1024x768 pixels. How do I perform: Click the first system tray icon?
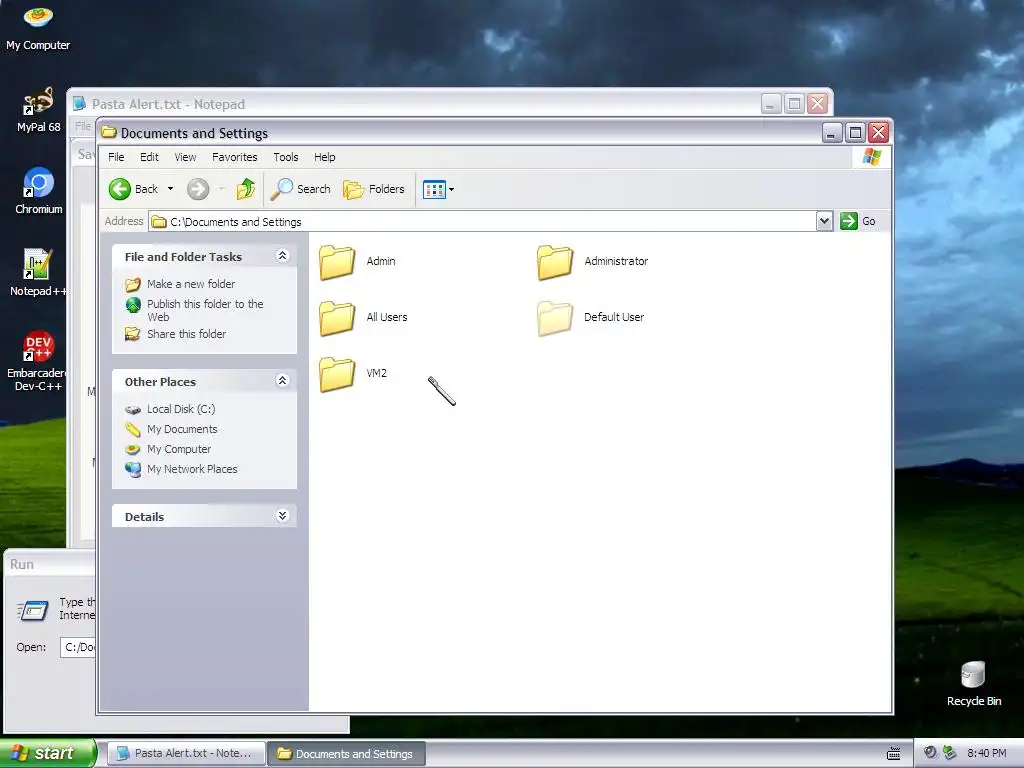click(930, 753)
